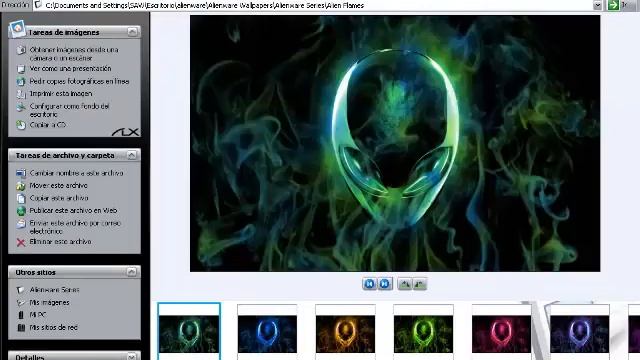This screenshot has width=640, height=360.
Task: Select orange alien head thumbnail
Action: coord(345,333)
